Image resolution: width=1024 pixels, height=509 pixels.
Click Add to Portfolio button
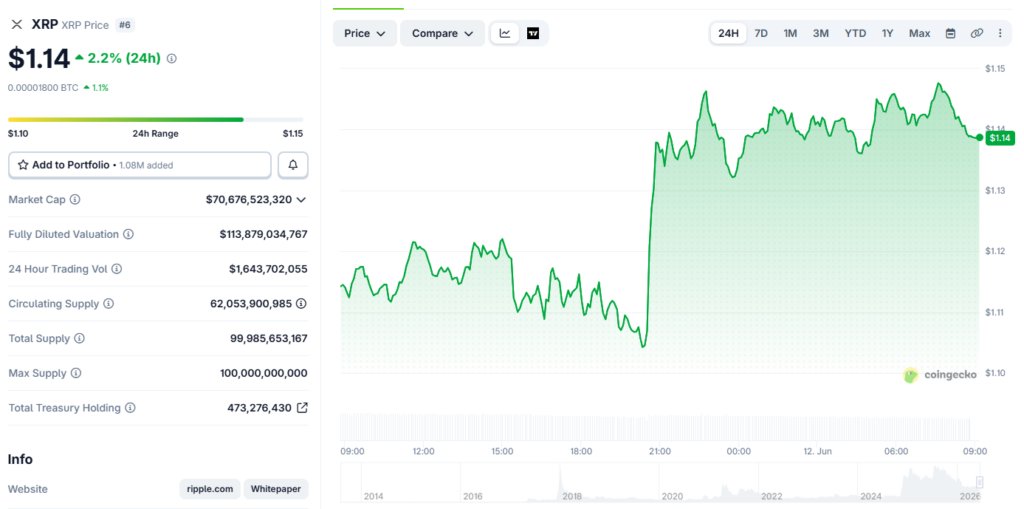click(140, 165)
